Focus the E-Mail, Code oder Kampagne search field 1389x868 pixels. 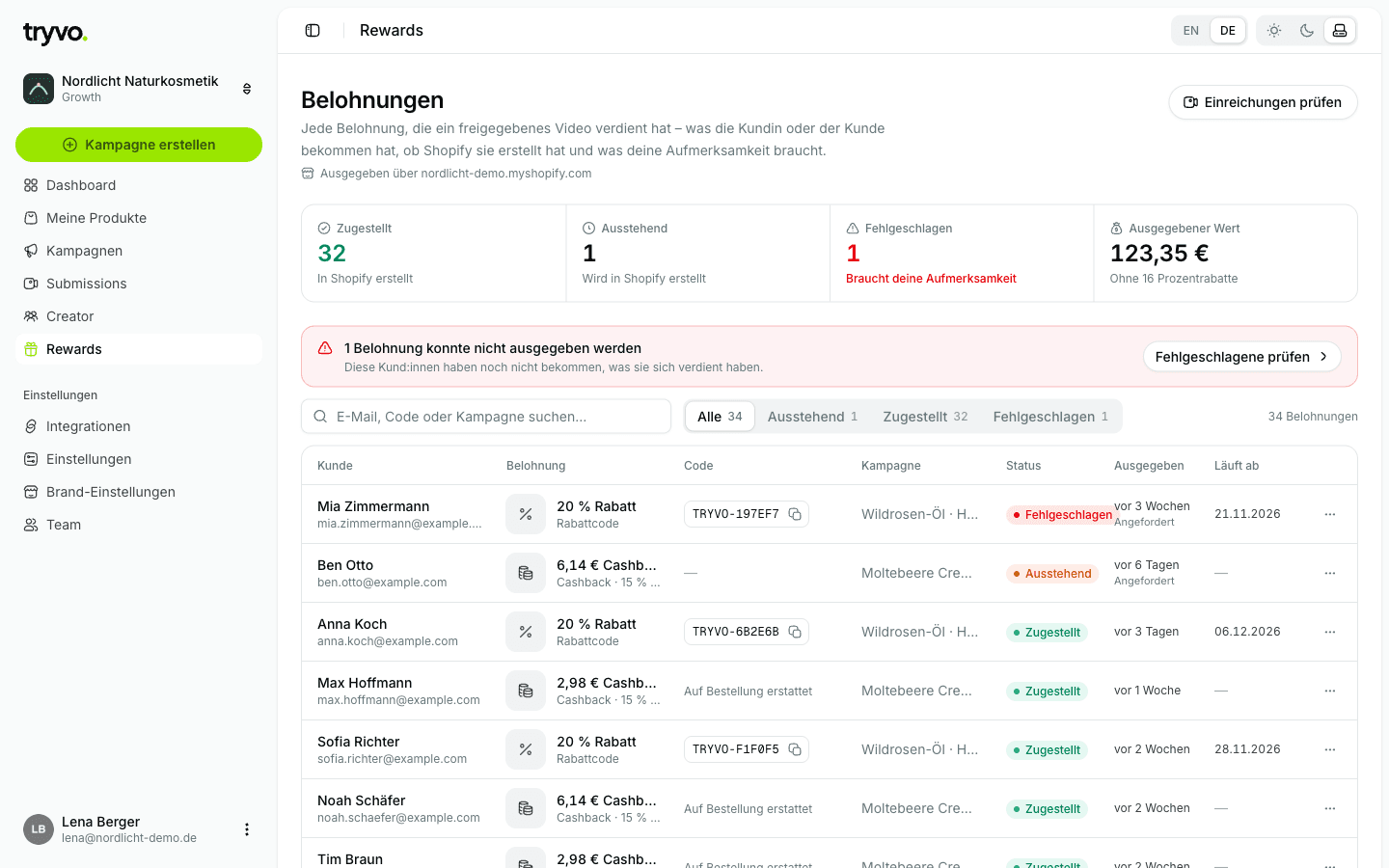point(486,417)
